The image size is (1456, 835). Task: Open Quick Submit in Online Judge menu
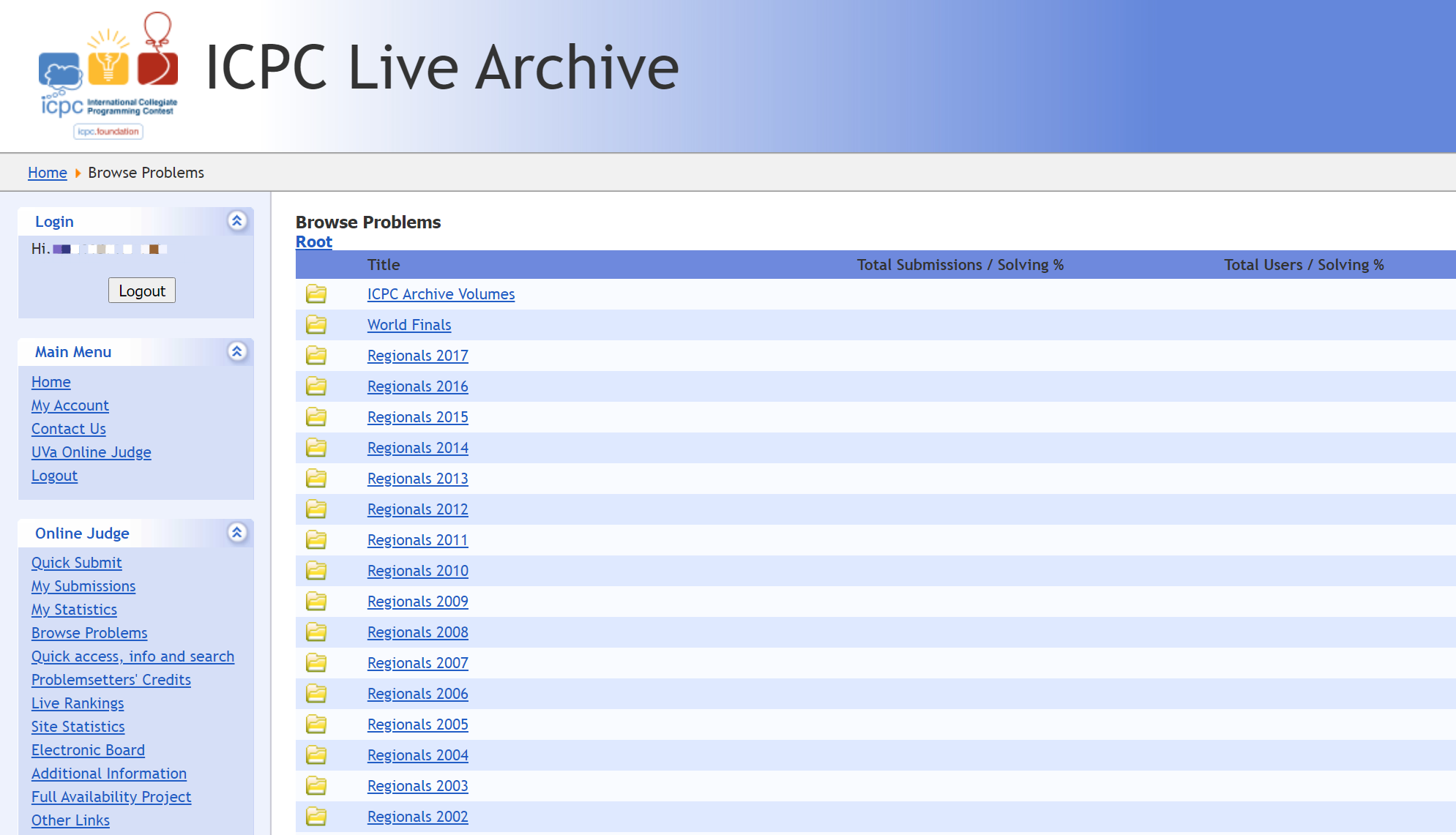pos(76,563)
